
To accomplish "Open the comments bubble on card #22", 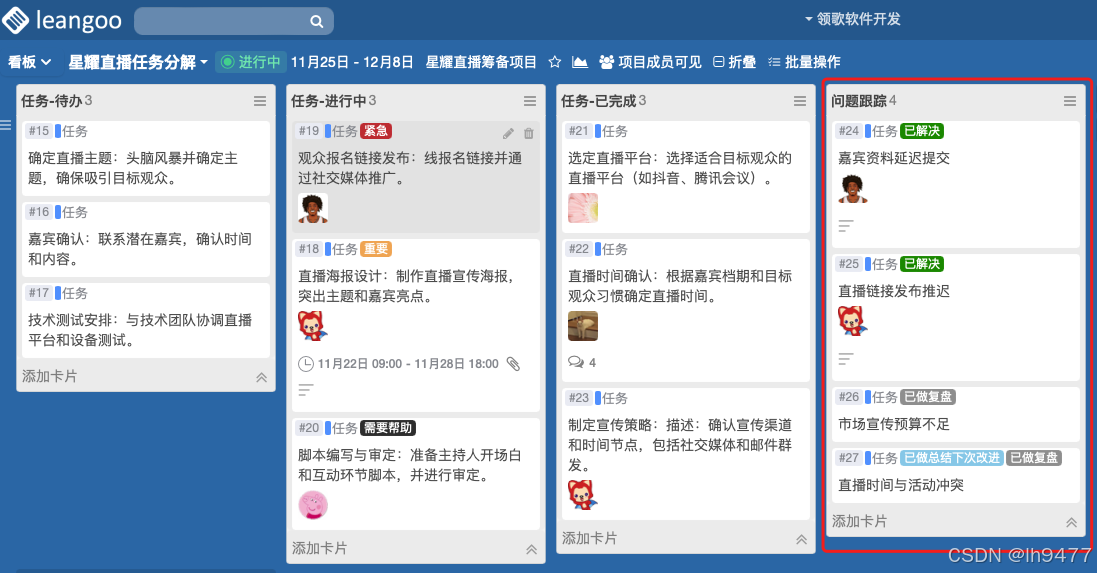I will click(576, 362).
